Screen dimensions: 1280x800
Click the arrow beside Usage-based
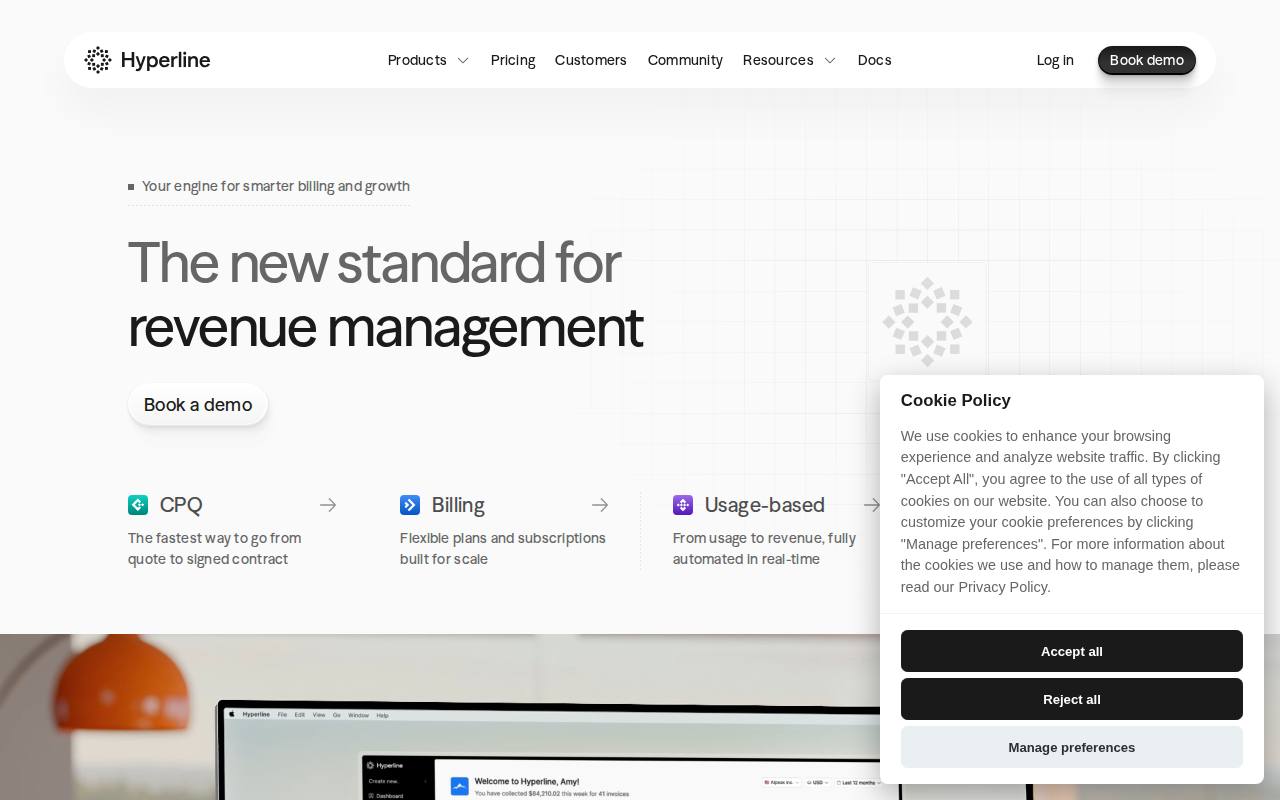pos(871,505)
